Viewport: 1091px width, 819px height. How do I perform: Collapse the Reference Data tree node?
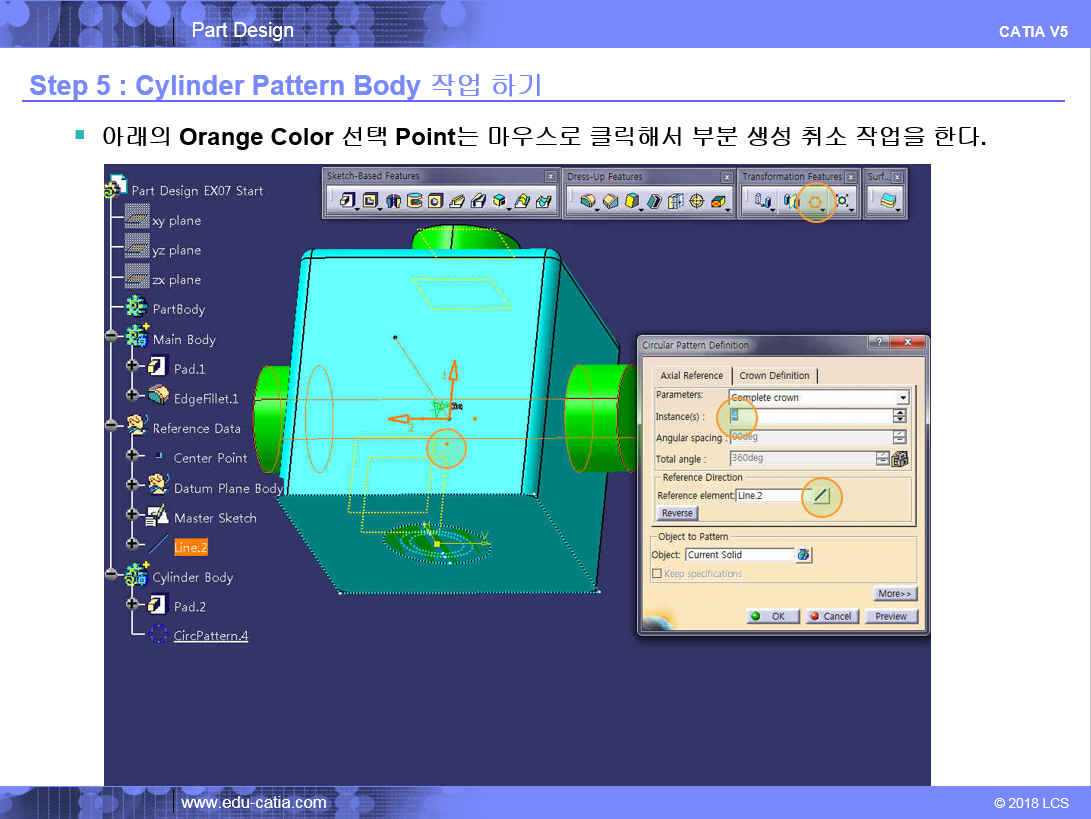pos(111,428)
